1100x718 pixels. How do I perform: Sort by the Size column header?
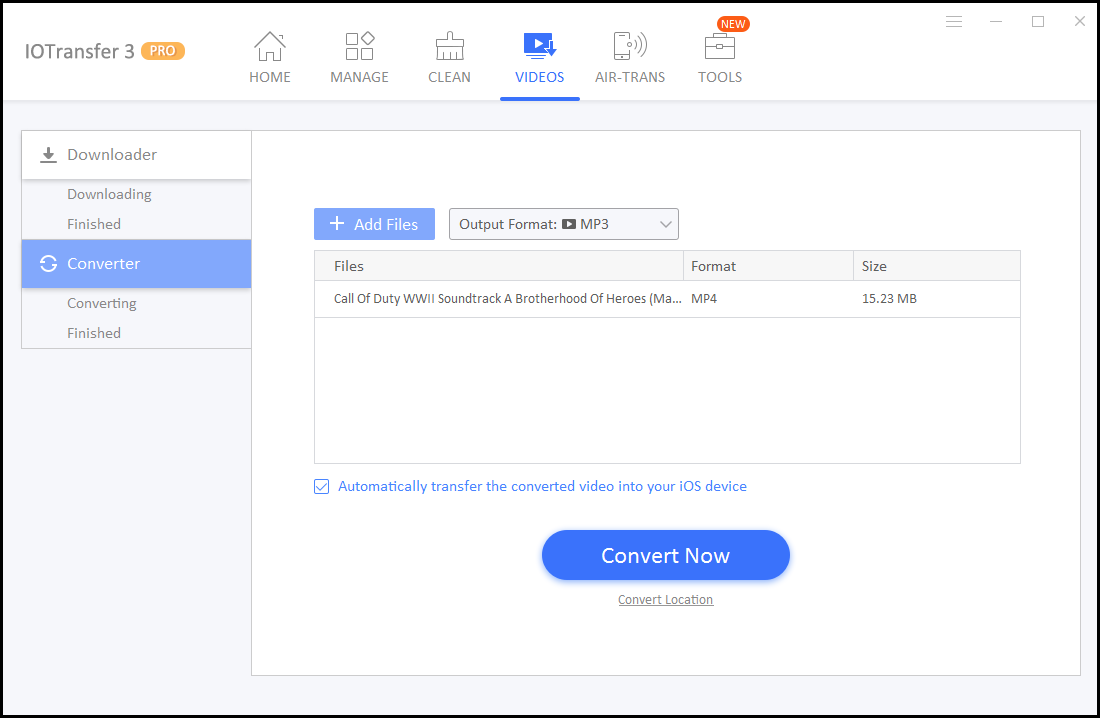(x=874, y=266)
